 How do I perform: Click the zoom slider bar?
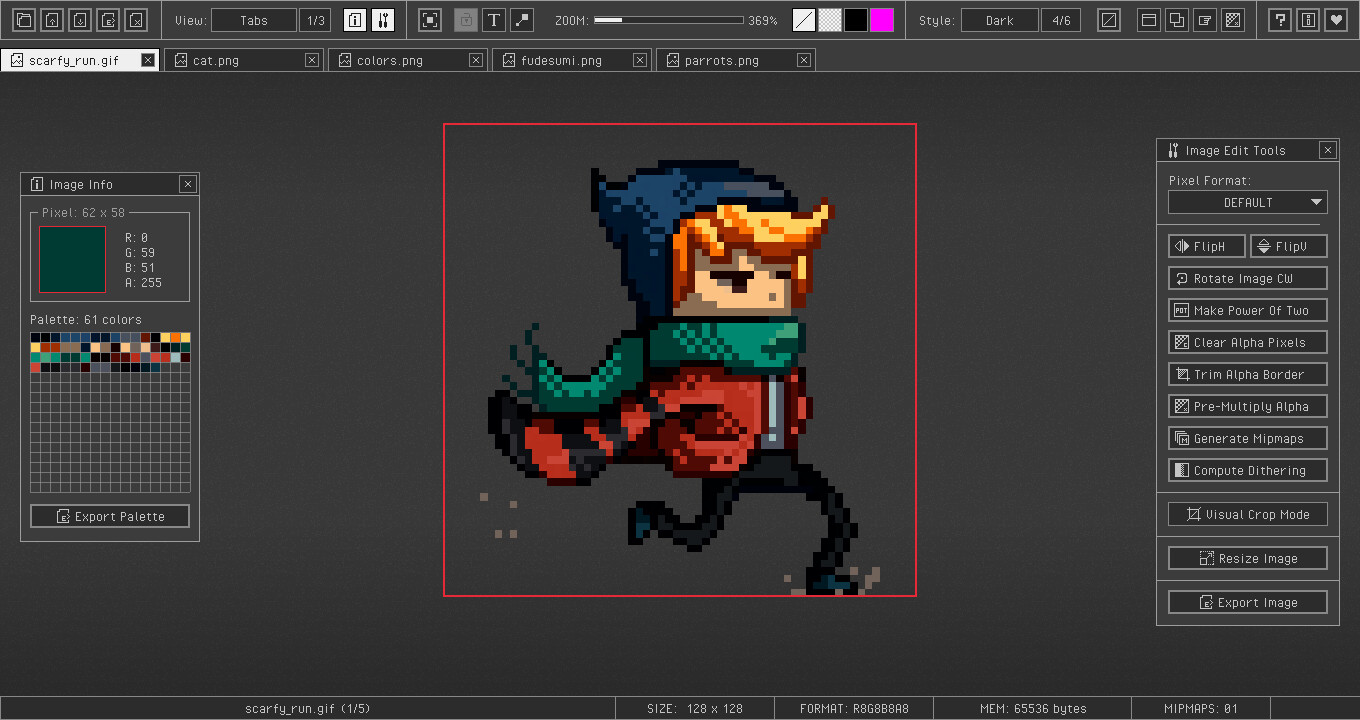(668, 20)
